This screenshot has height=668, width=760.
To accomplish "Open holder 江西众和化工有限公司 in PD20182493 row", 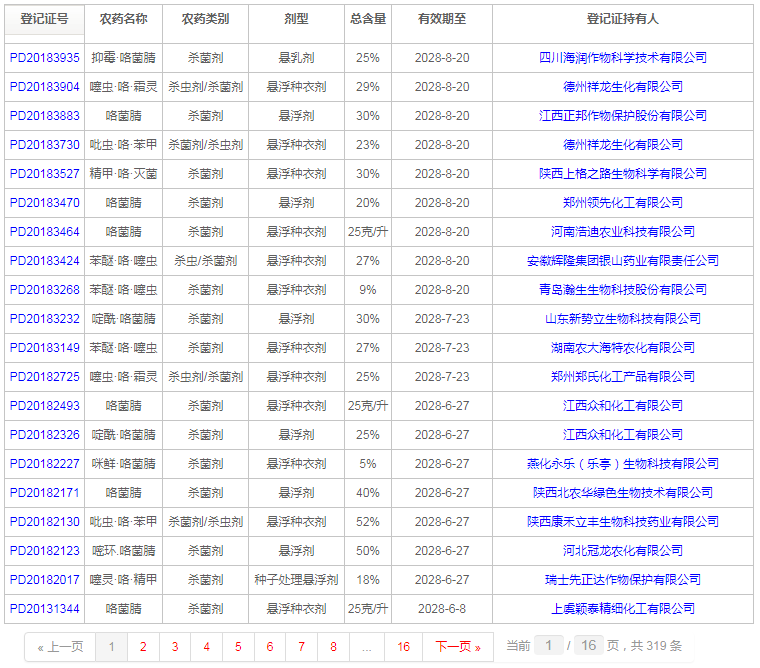I will click(x=623, y=406).
